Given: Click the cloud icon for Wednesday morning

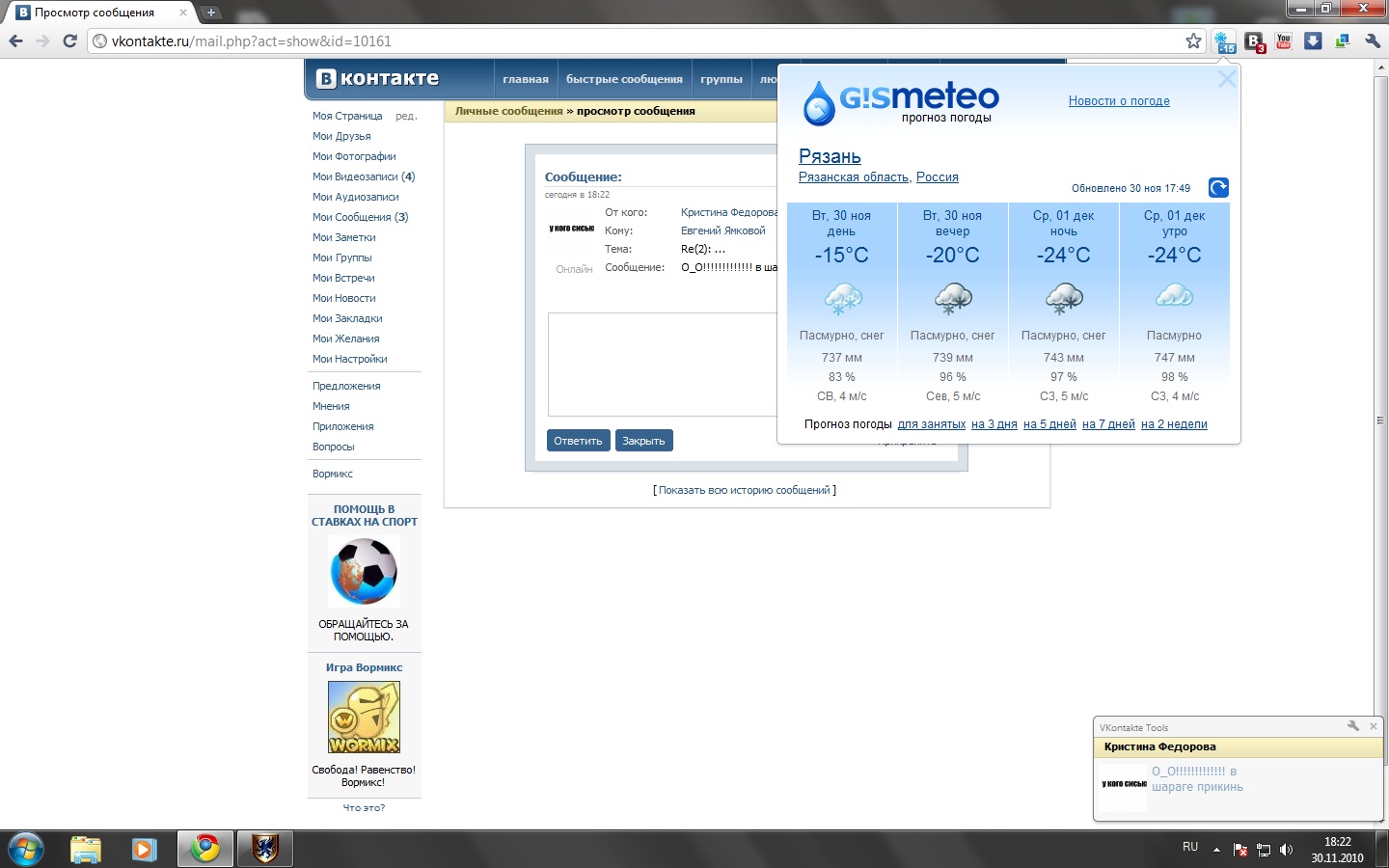Looking at the screenshot, I should coord(1175,296).
